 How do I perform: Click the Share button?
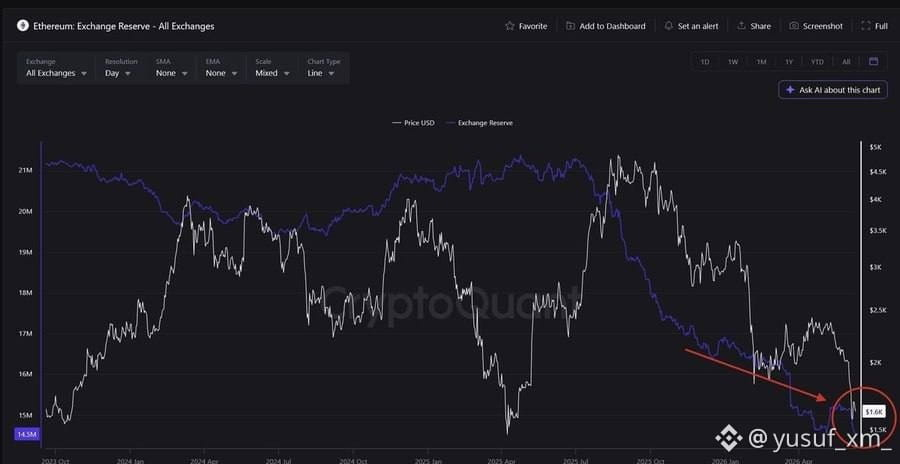click(754, 26)
